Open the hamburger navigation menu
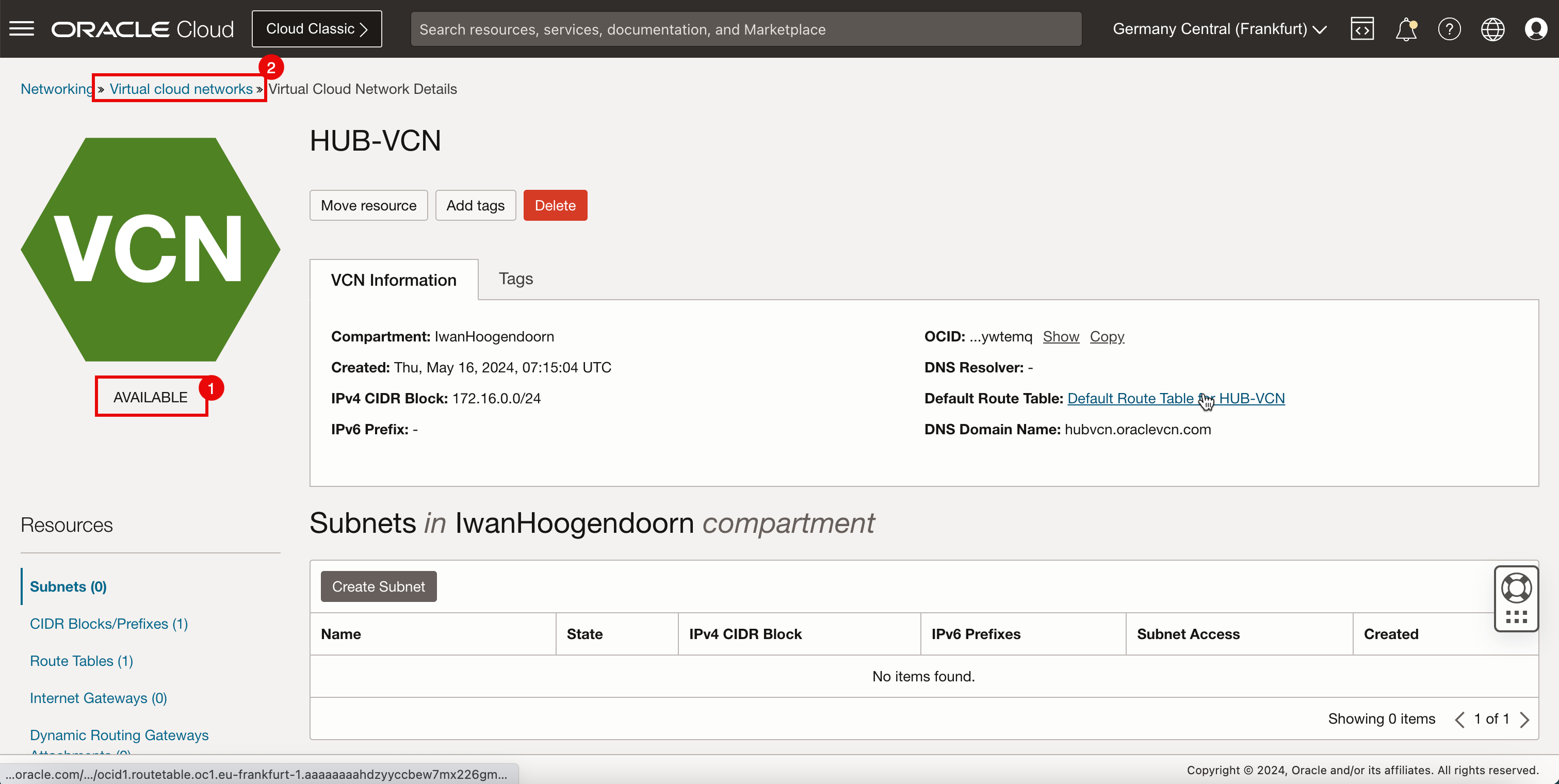Image resolution: width=1559 pixels, height=784 pixels. (22, 28)
